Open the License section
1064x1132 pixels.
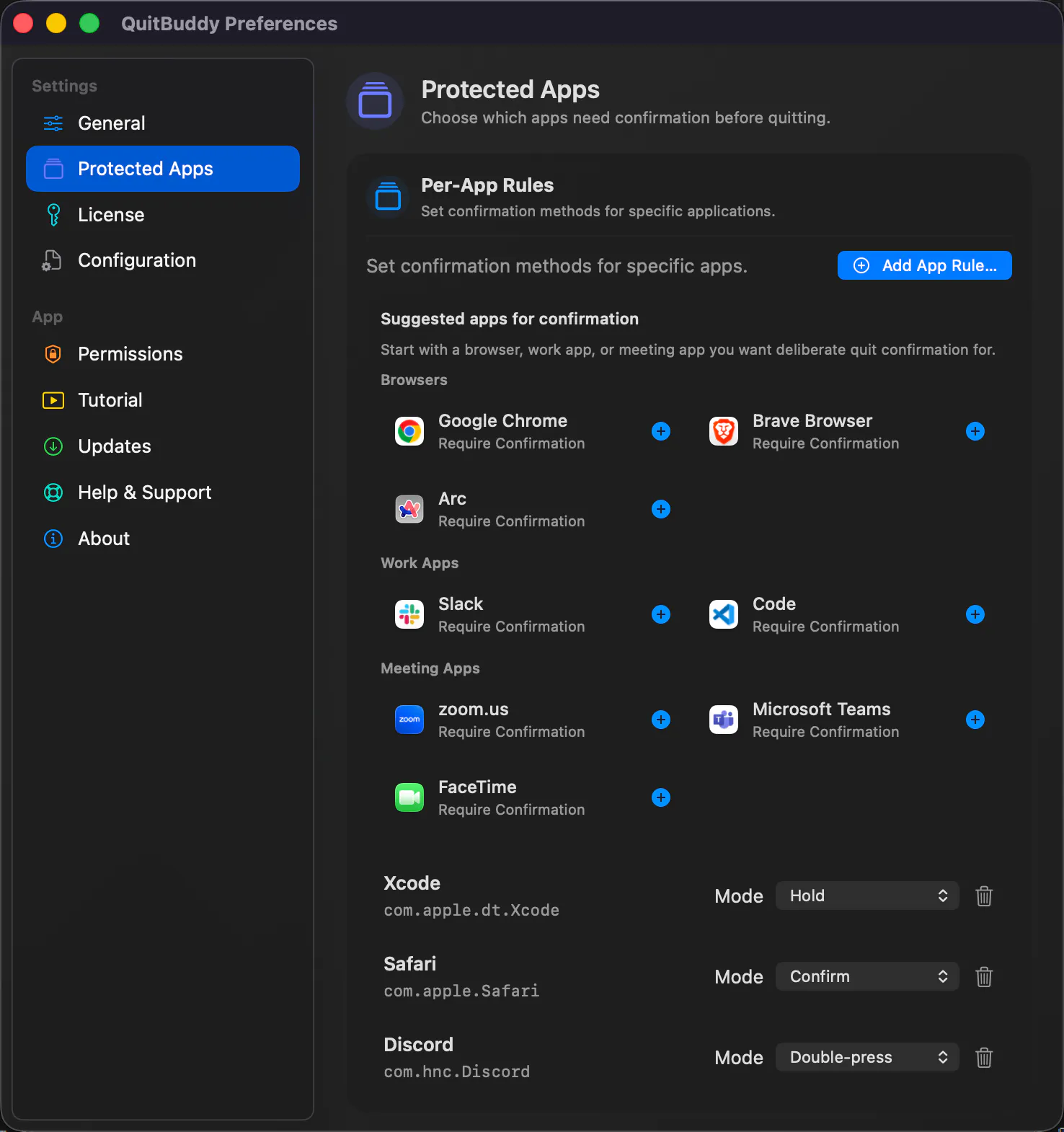tap(163, 215)
